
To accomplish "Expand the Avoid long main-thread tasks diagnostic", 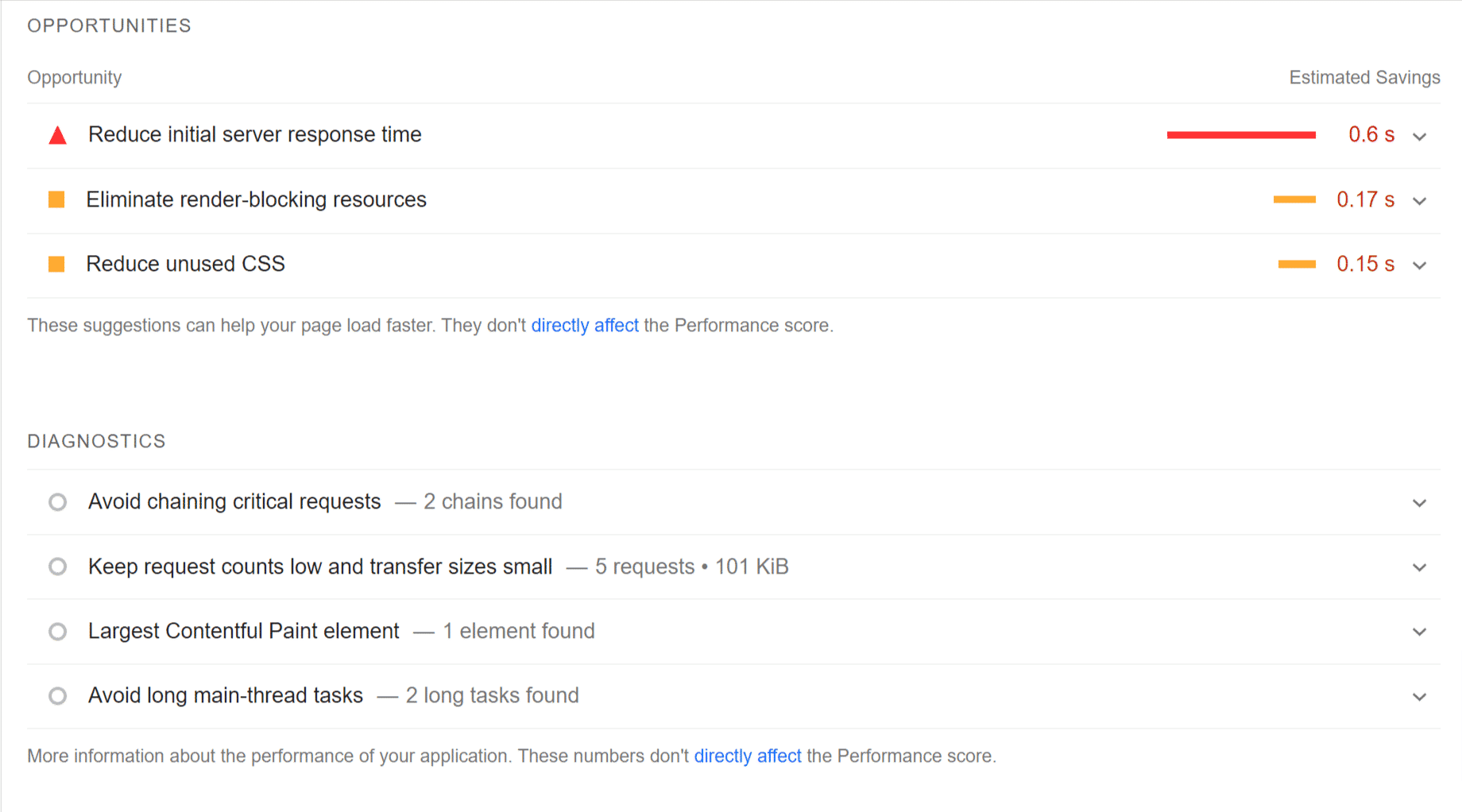I will click(x=1419, y=697).
